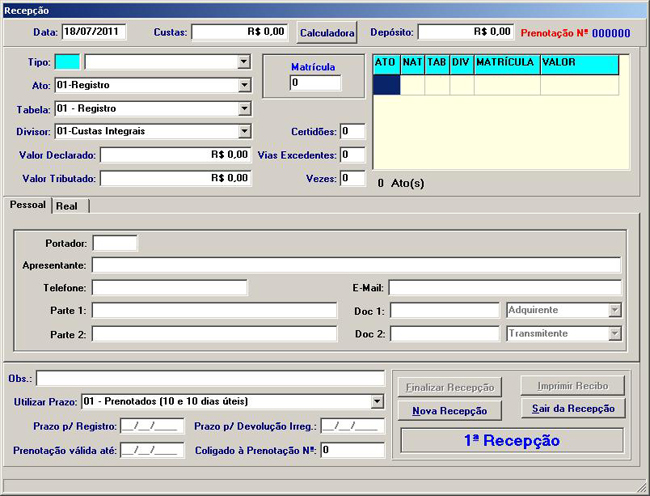
Task: Focus the Valor Declarado field
Action: coord(175,155)
